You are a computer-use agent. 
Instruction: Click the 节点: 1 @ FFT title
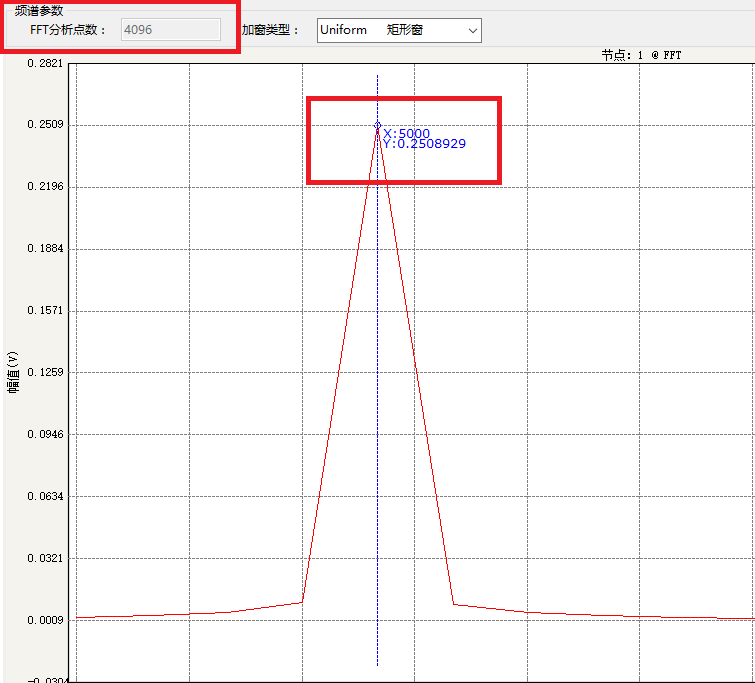pos(641,55)
